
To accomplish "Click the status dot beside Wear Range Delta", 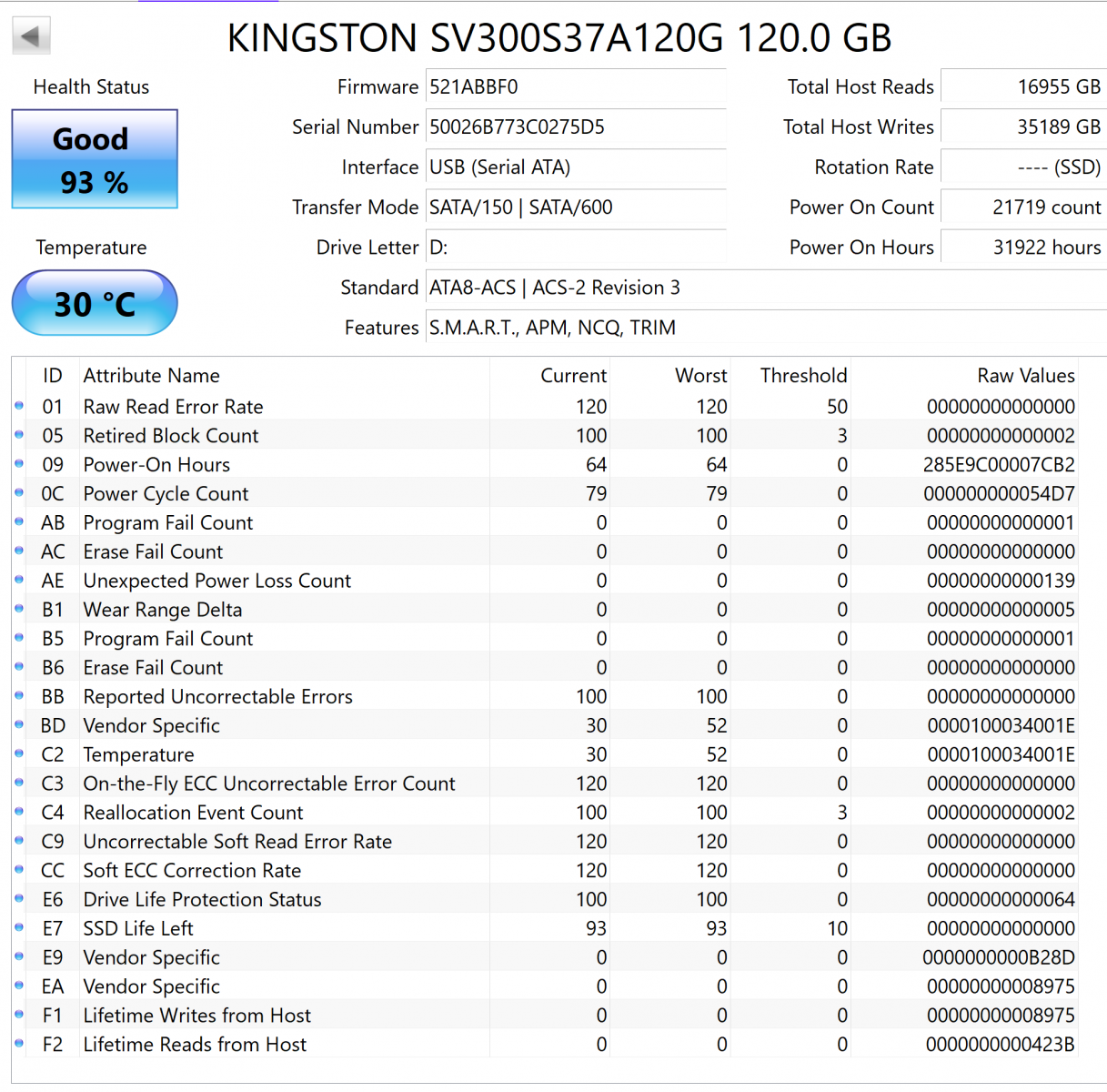I will click(19, 609).
